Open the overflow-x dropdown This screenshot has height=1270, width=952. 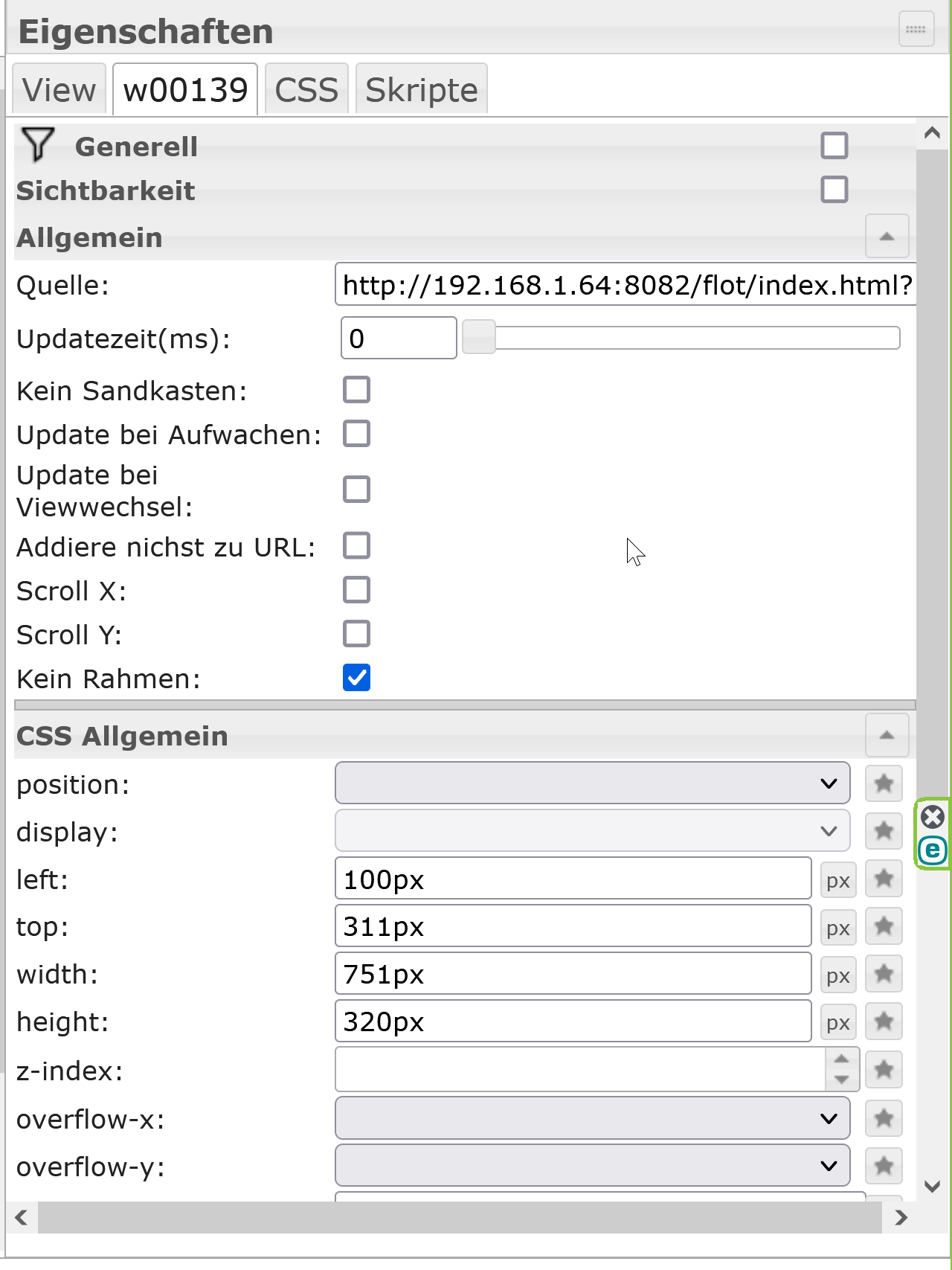coord(593,1118)
